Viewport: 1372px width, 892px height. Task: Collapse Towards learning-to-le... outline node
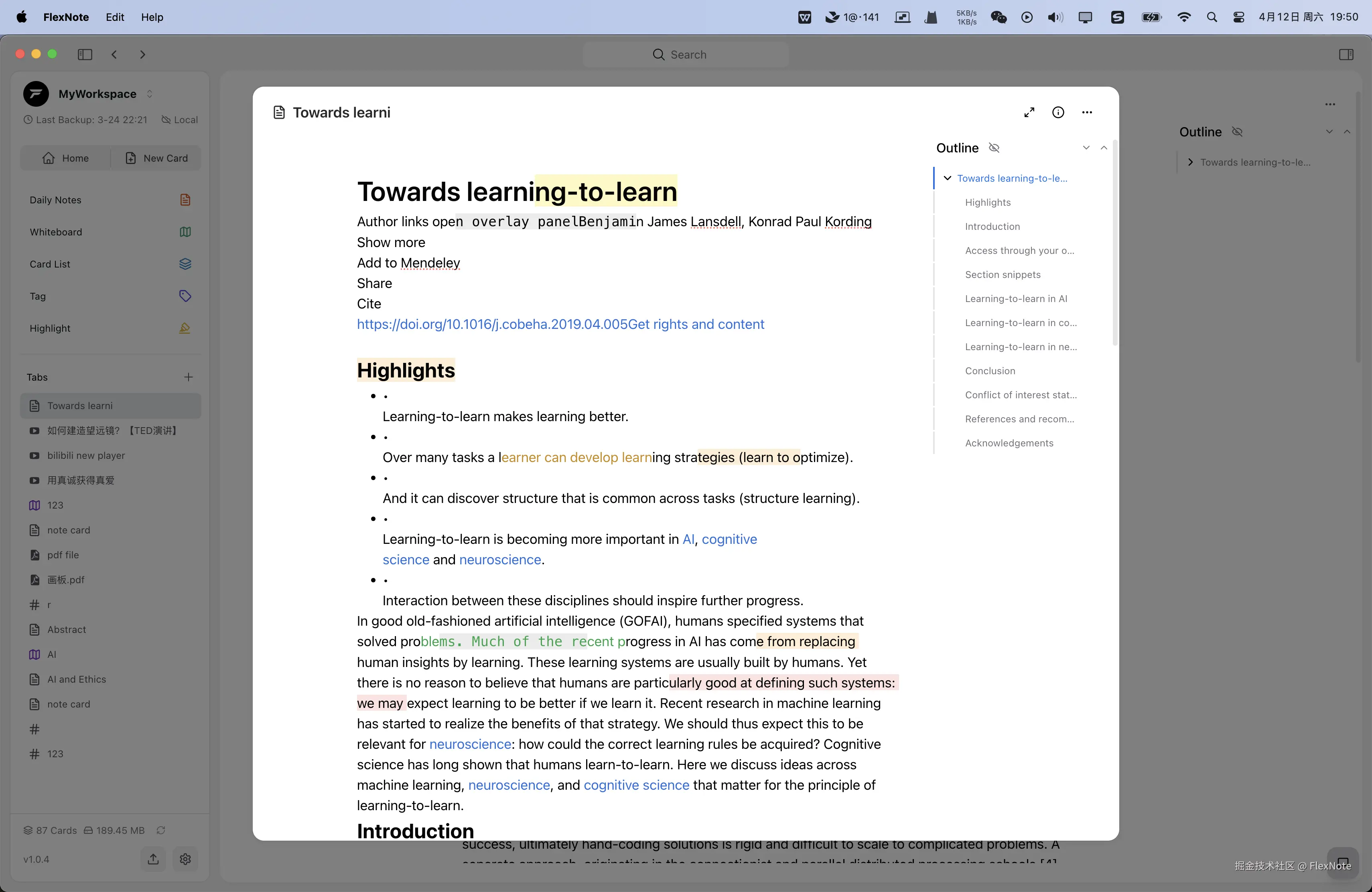[x=947, y=178]
